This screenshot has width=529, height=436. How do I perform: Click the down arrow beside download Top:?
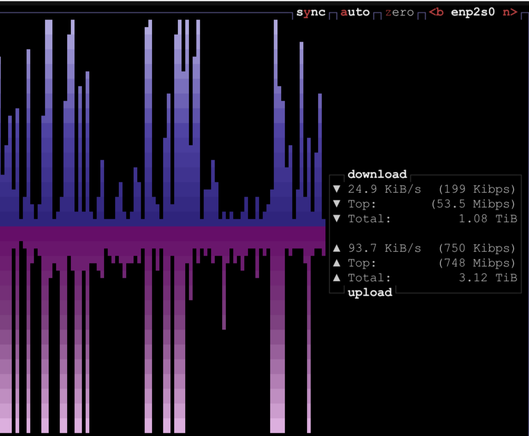click(336, 204)
